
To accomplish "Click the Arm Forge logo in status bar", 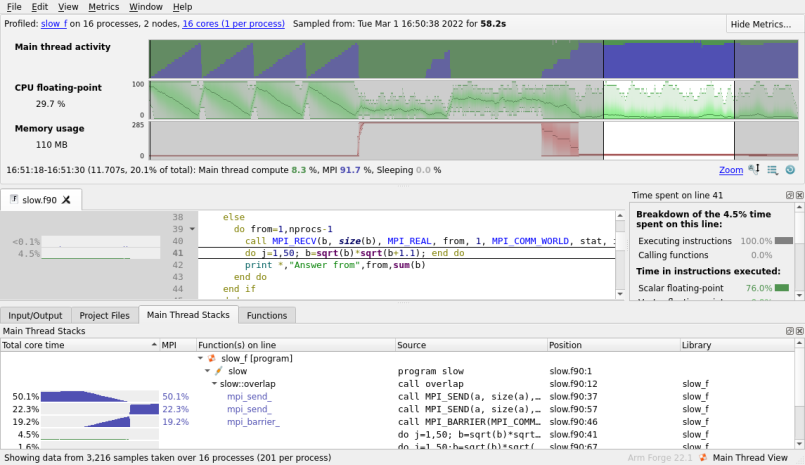I will (x=703, y=457).
